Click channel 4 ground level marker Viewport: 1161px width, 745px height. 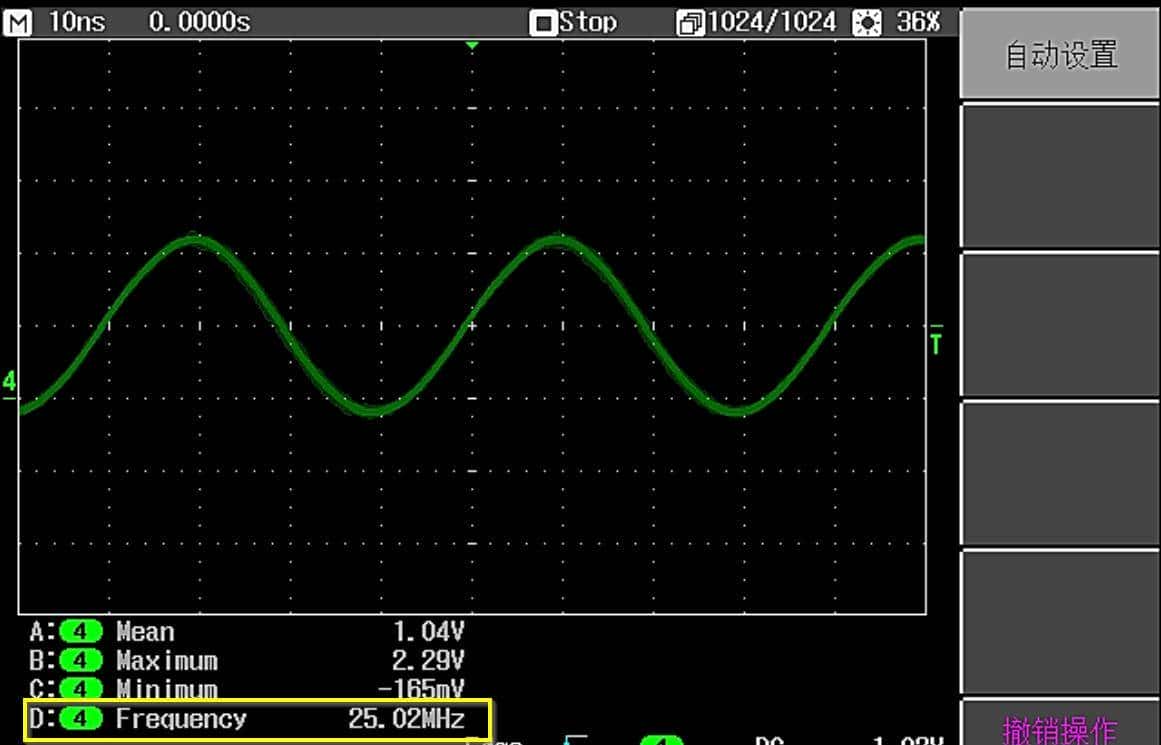click(x=9, y=383)
